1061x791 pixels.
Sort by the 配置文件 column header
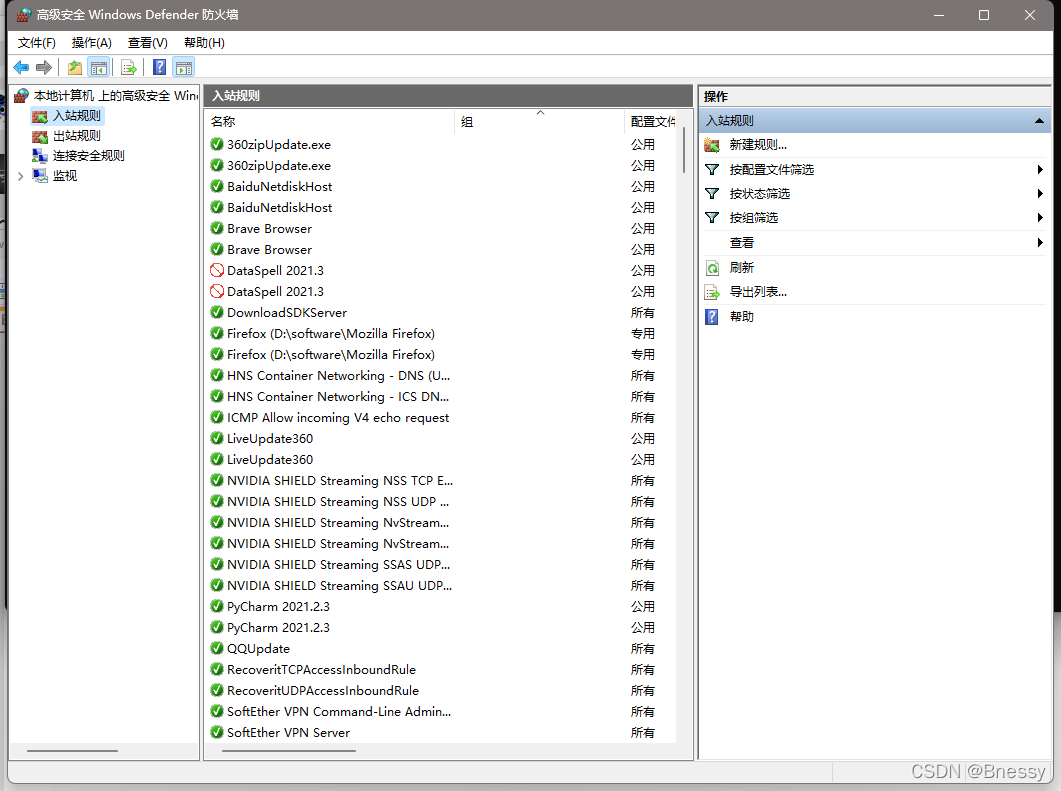click(651, 122)
